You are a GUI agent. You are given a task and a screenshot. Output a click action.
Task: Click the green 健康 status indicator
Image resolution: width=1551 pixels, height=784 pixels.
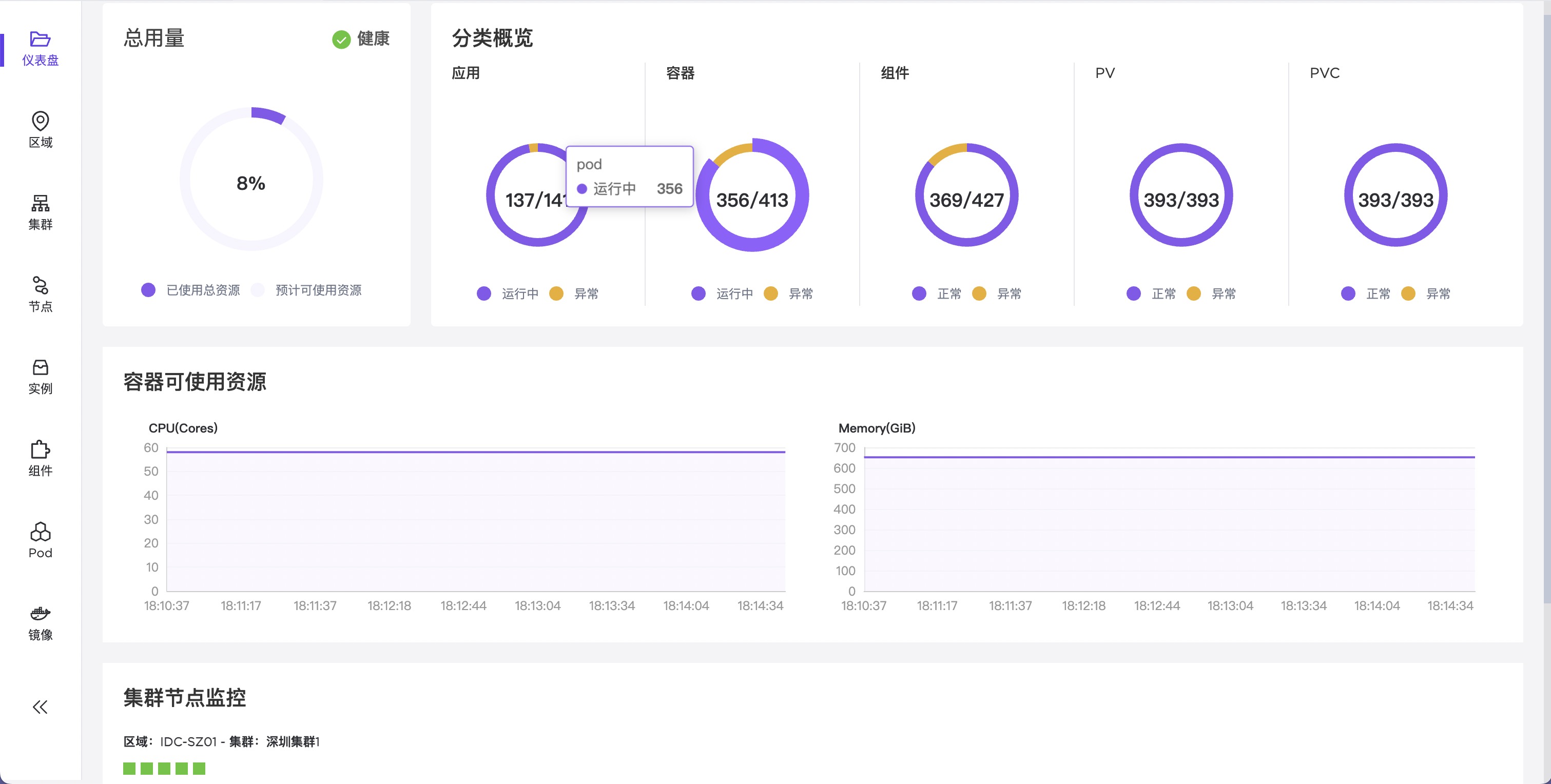point(341,40)
